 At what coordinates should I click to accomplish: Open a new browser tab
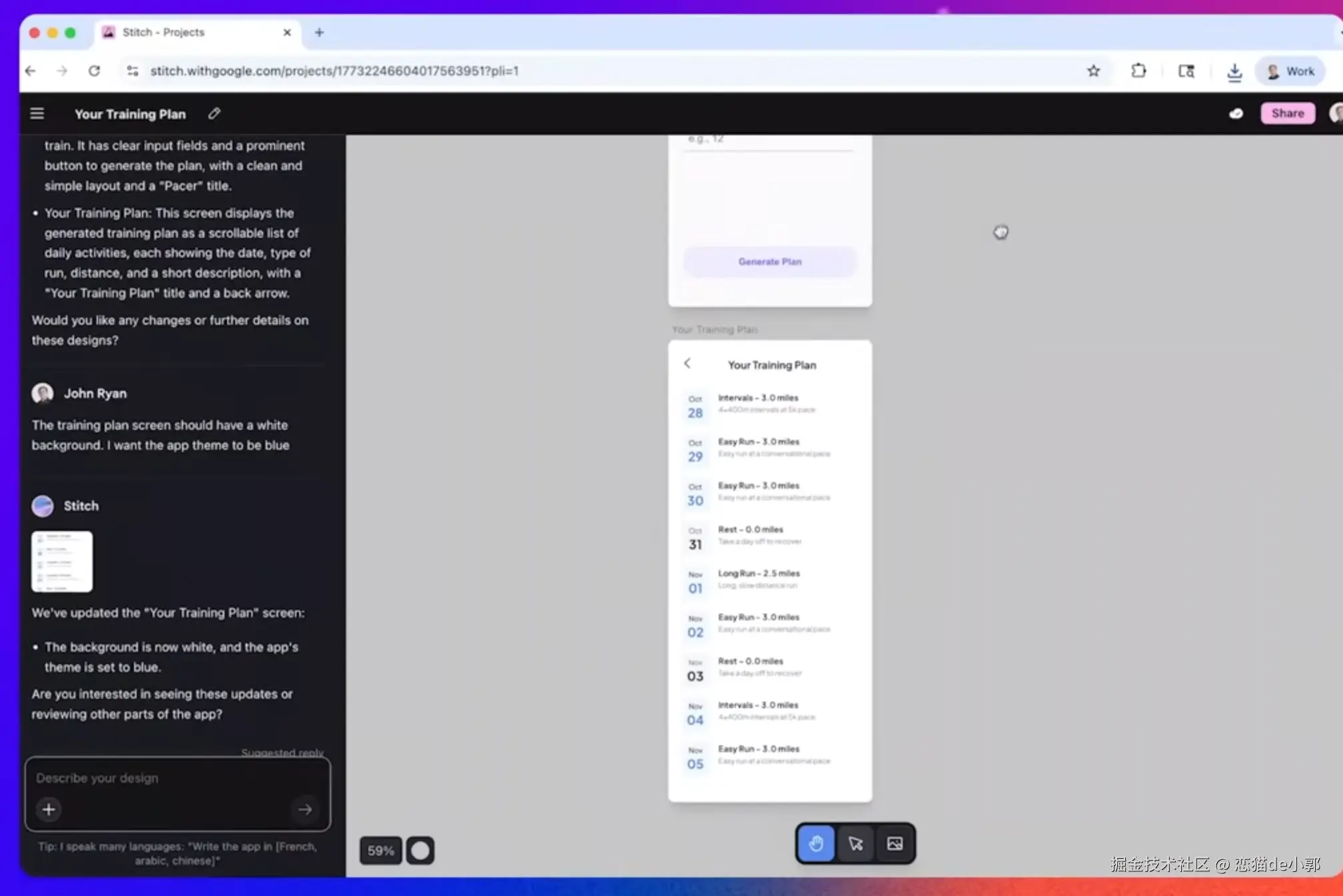[319, 32]
